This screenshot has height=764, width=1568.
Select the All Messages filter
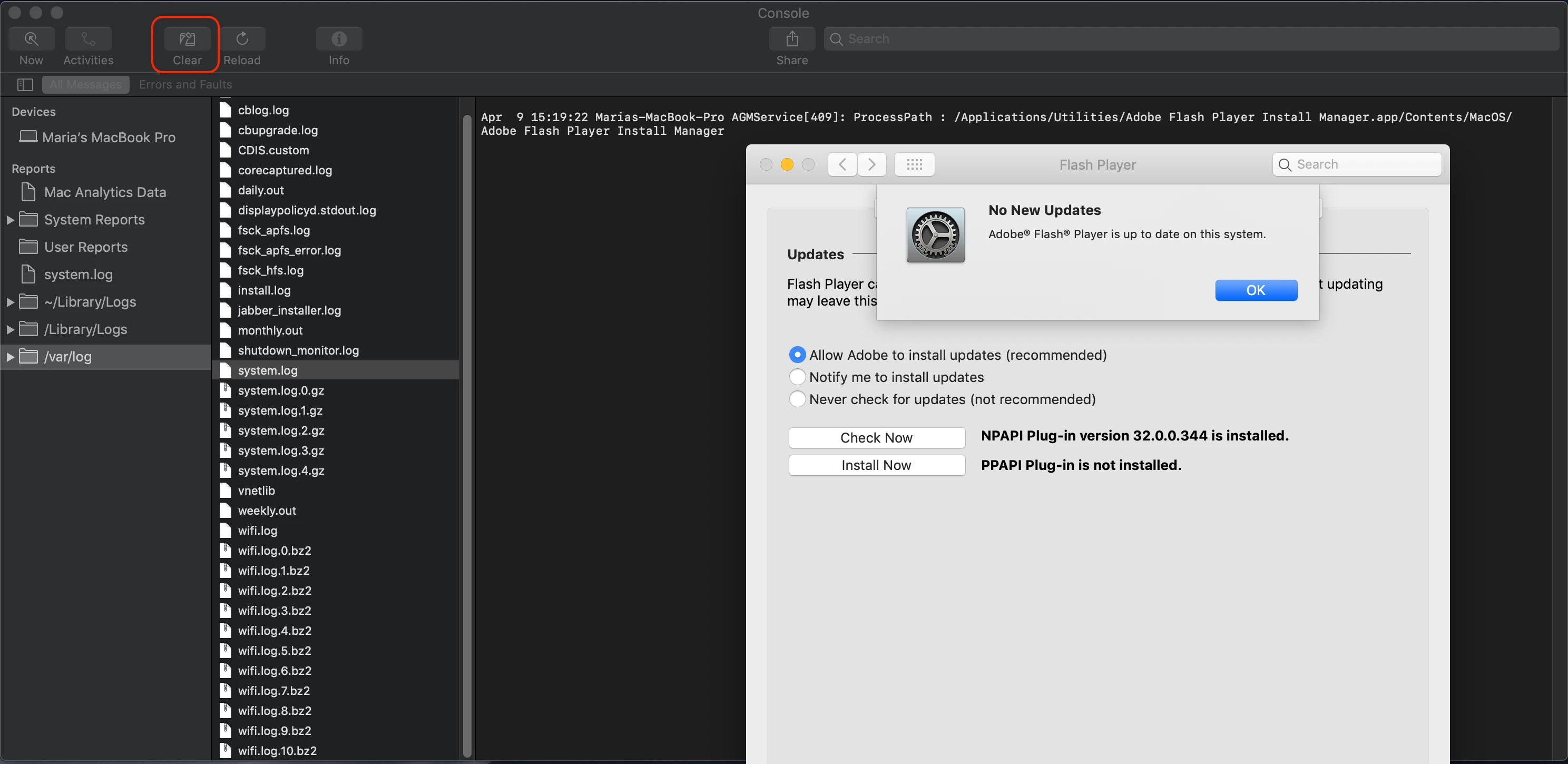coord(86,85)
